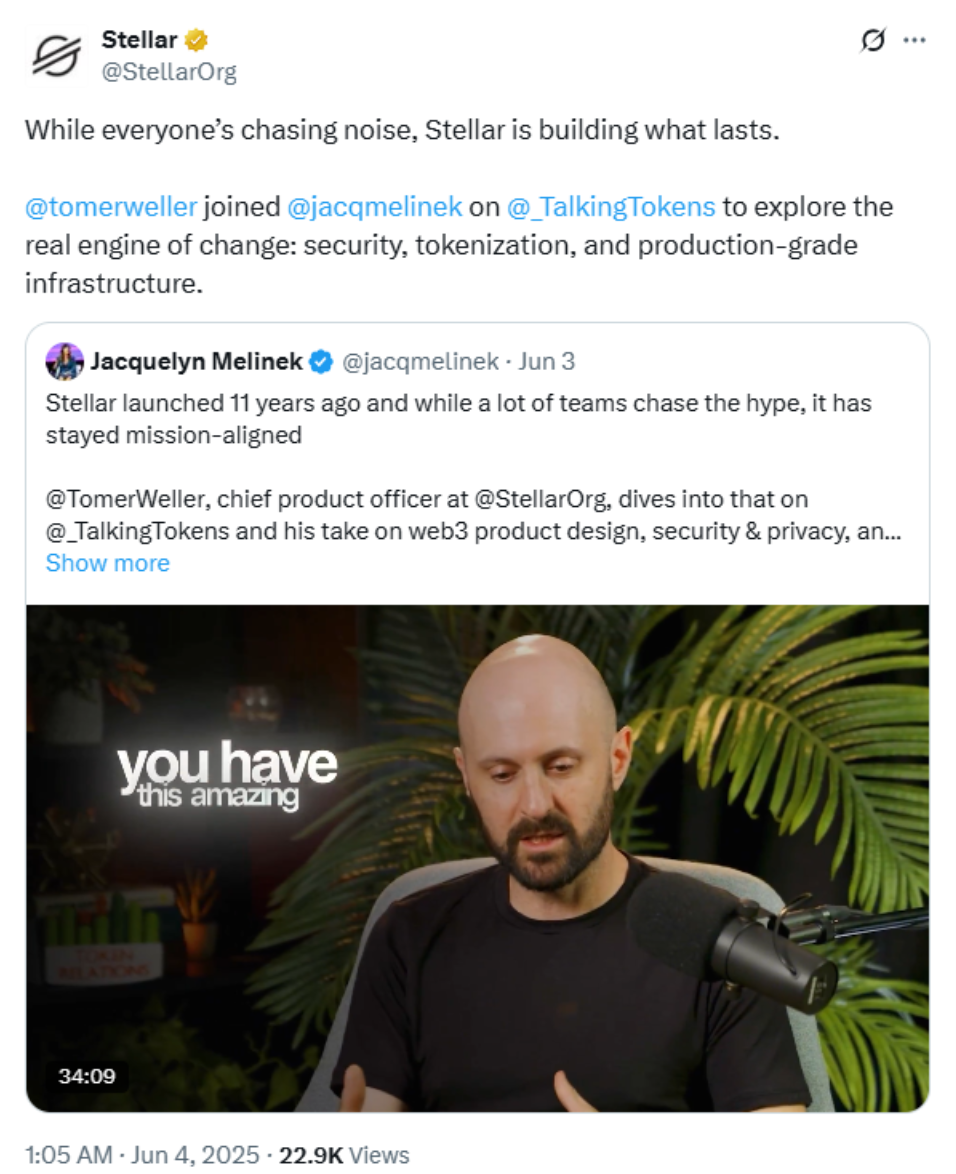Open the three-dot more options menu
Viewport: 956px width, 1174px height.
[914, 41]
